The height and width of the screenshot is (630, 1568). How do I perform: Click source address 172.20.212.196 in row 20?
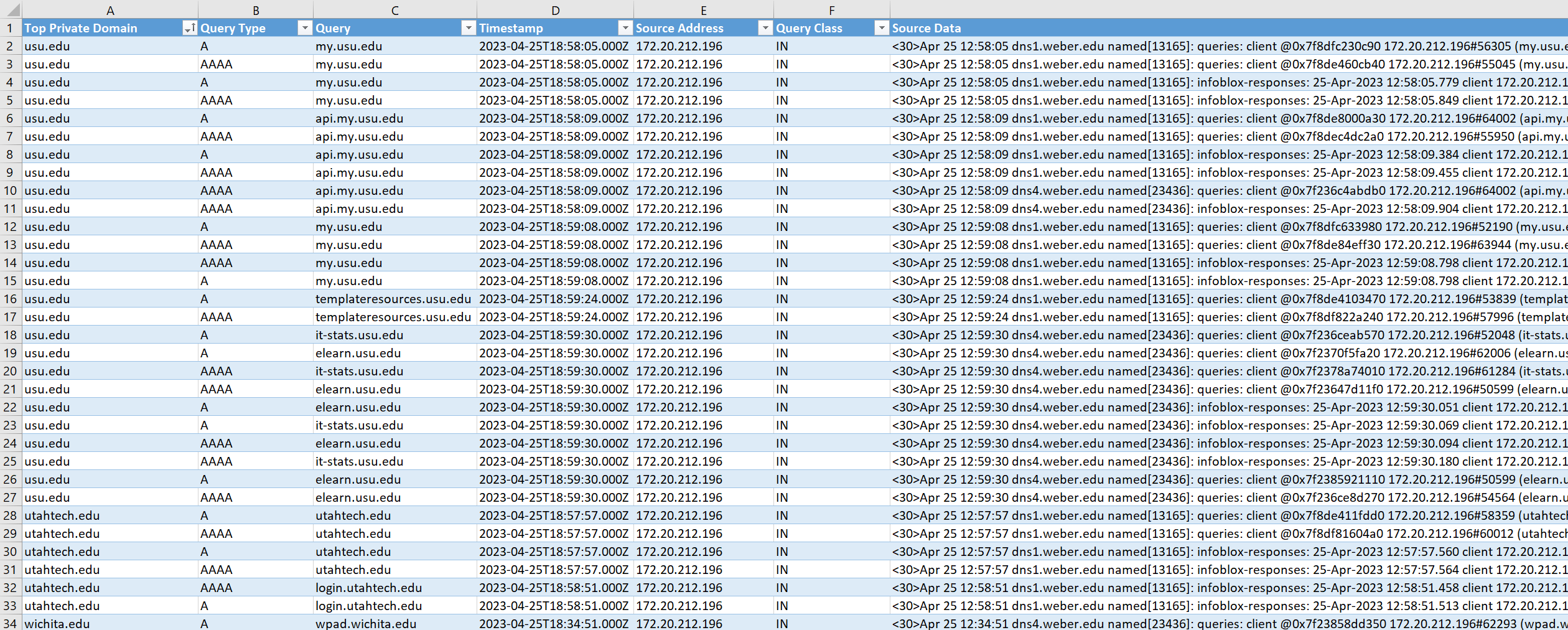coord(704,371)
